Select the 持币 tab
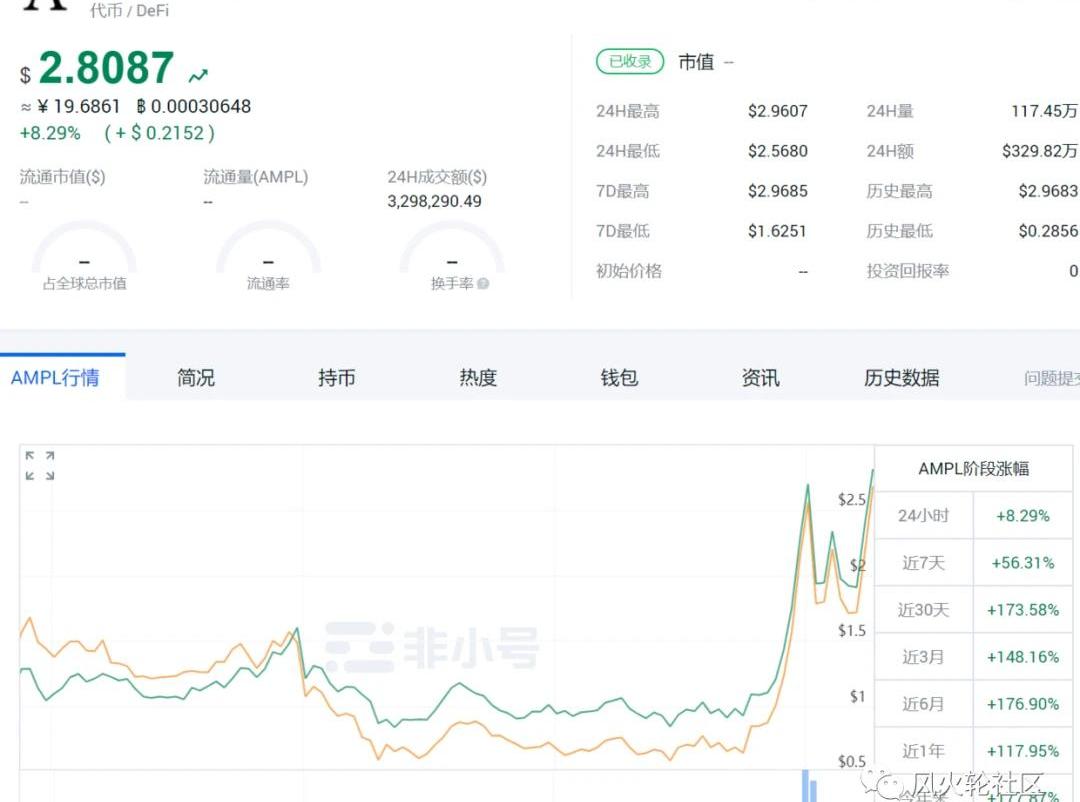1080x802 pixels. 337,378
